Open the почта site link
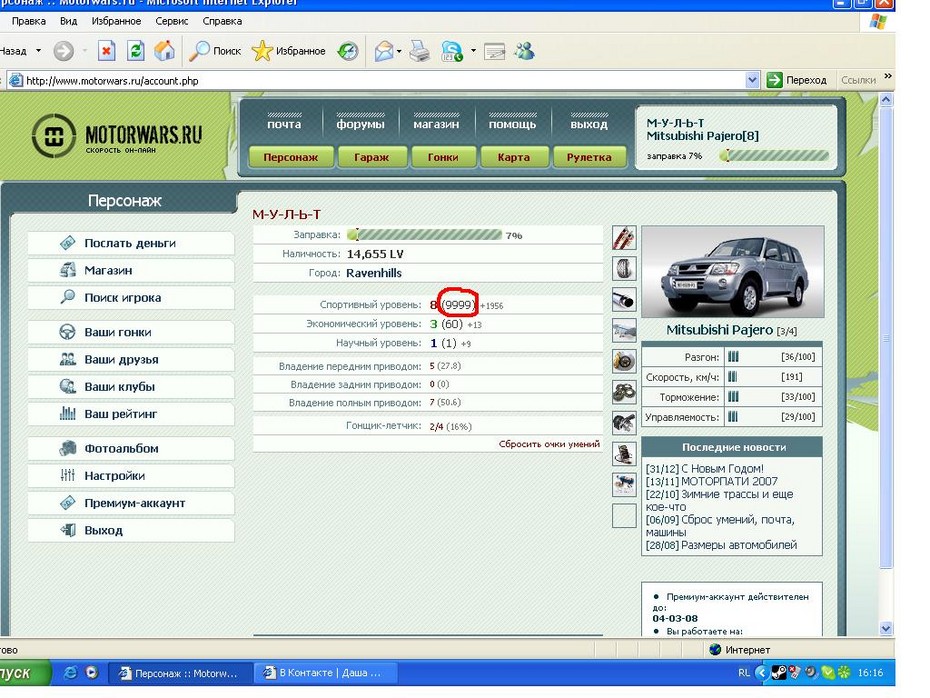Viewport: 930px width, 698px height. click(x=284, y=124)
